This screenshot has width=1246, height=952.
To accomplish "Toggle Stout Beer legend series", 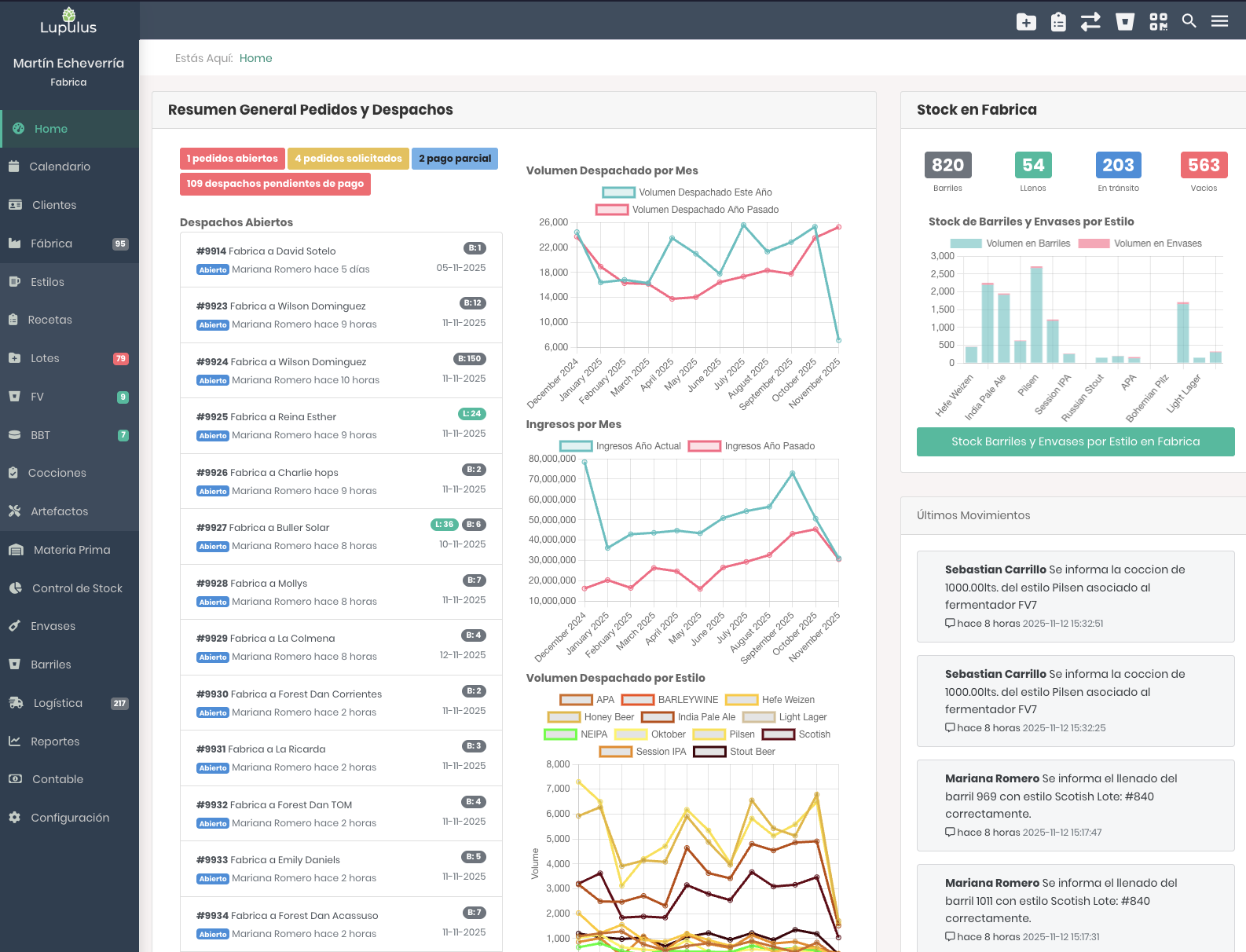I will (x=734, y=752).
